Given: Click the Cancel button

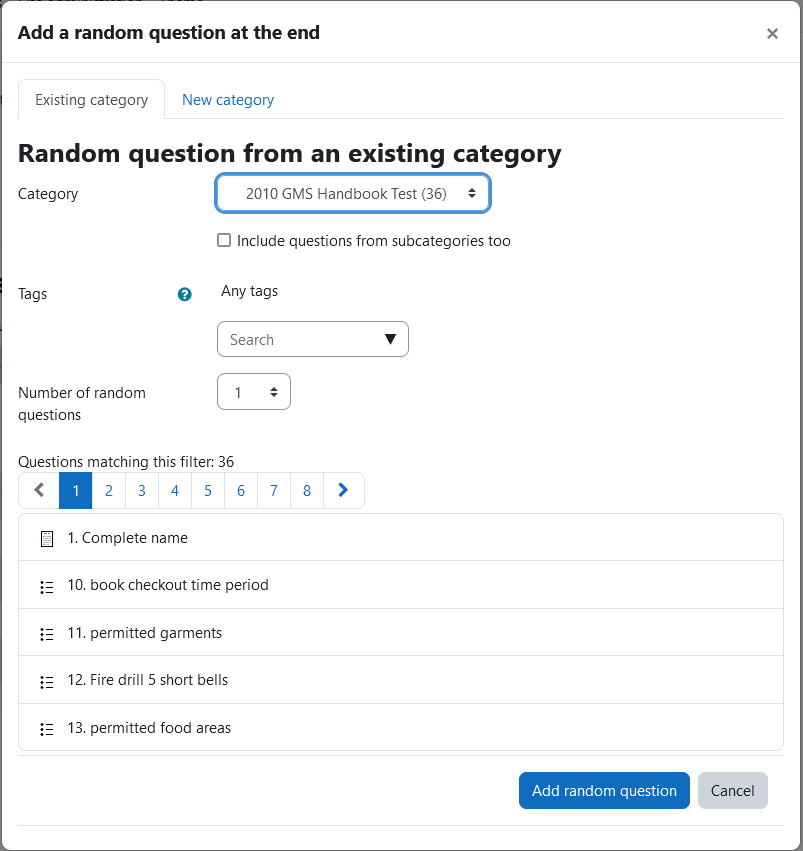Looking at the screenshot, I should click(732, 790).
